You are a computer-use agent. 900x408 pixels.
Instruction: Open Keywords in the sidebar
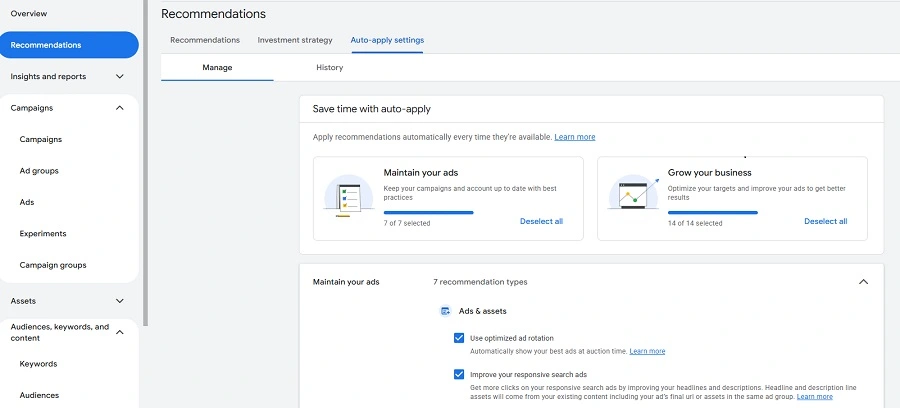[38, 364]
